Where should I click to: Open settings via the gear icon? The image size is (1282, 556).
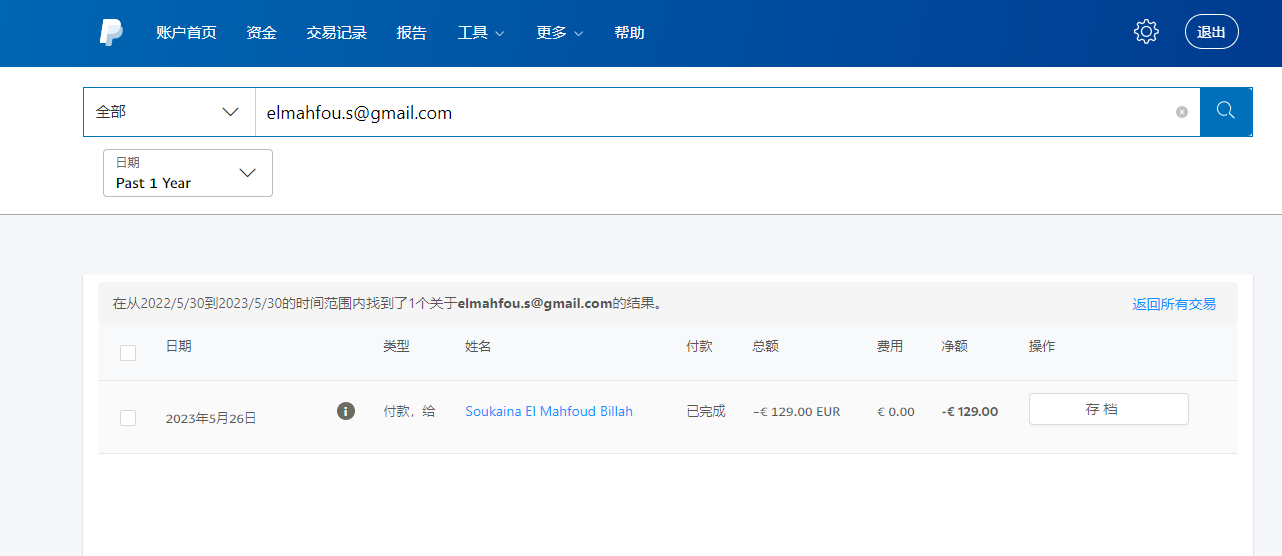coord(1146,32)
